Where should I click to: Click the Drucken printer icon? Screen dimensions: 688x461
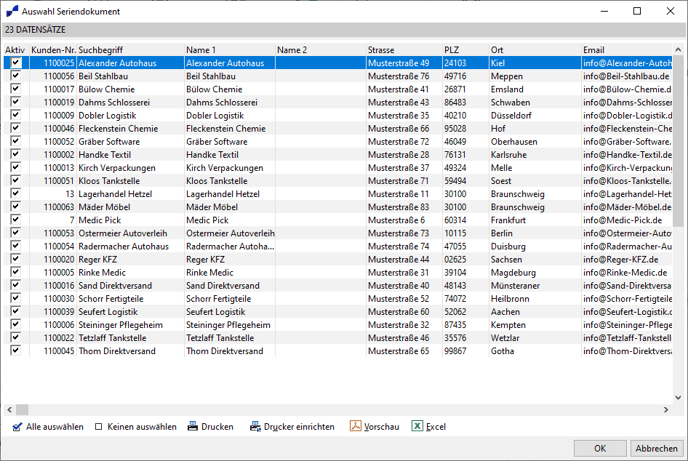pyautogui.click(x=193, y=426)
